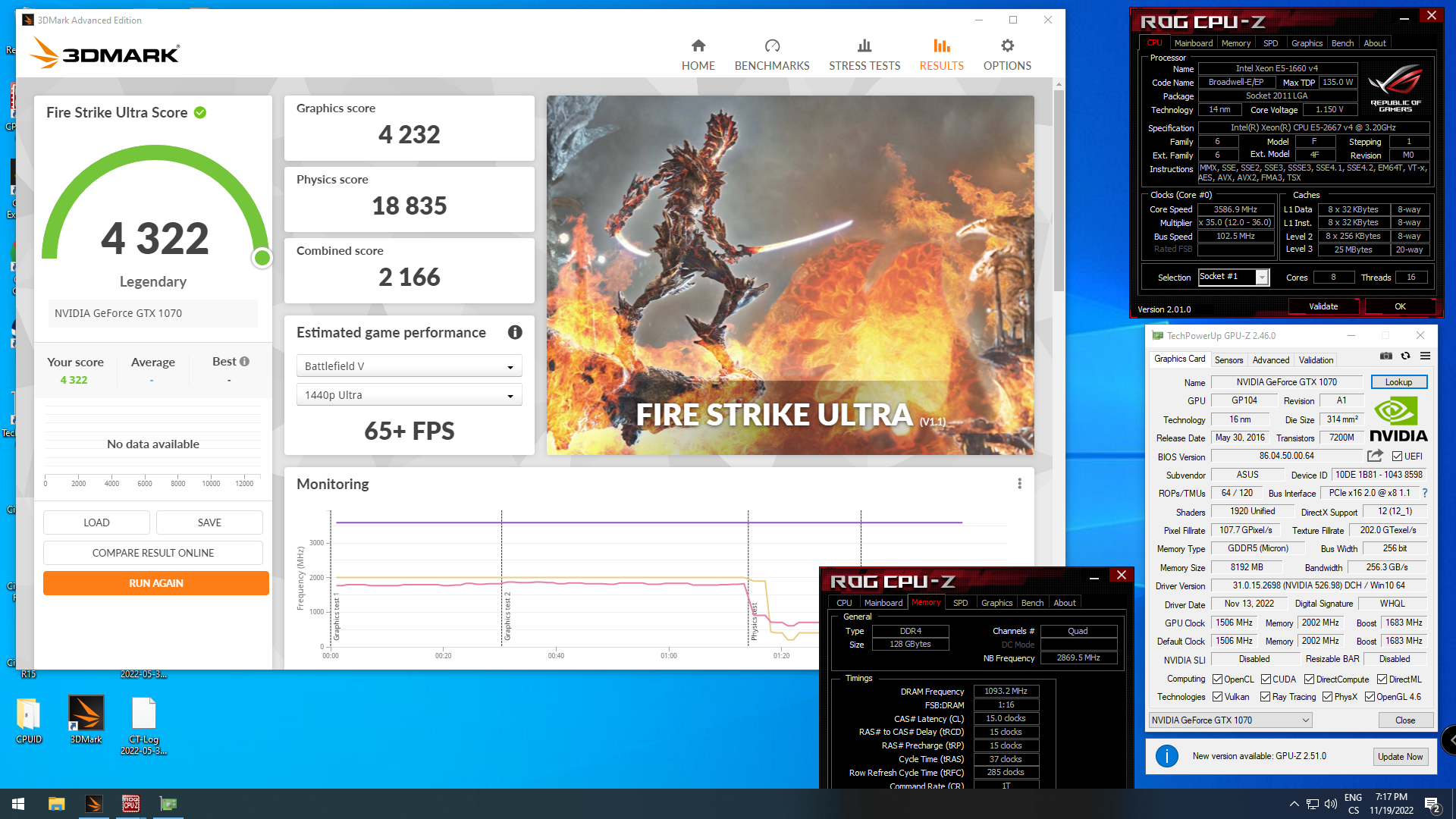
Task: Open the 1440p Ultra resolution dropdown
Action: [409, 395]
